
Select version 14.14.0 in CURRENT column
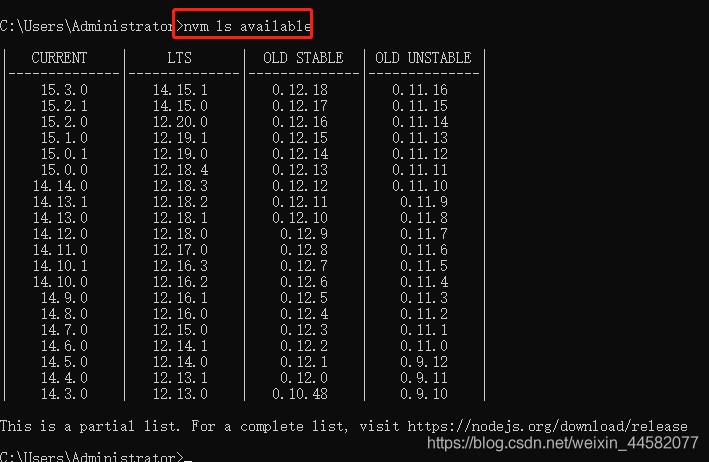(x=60, y=186)
